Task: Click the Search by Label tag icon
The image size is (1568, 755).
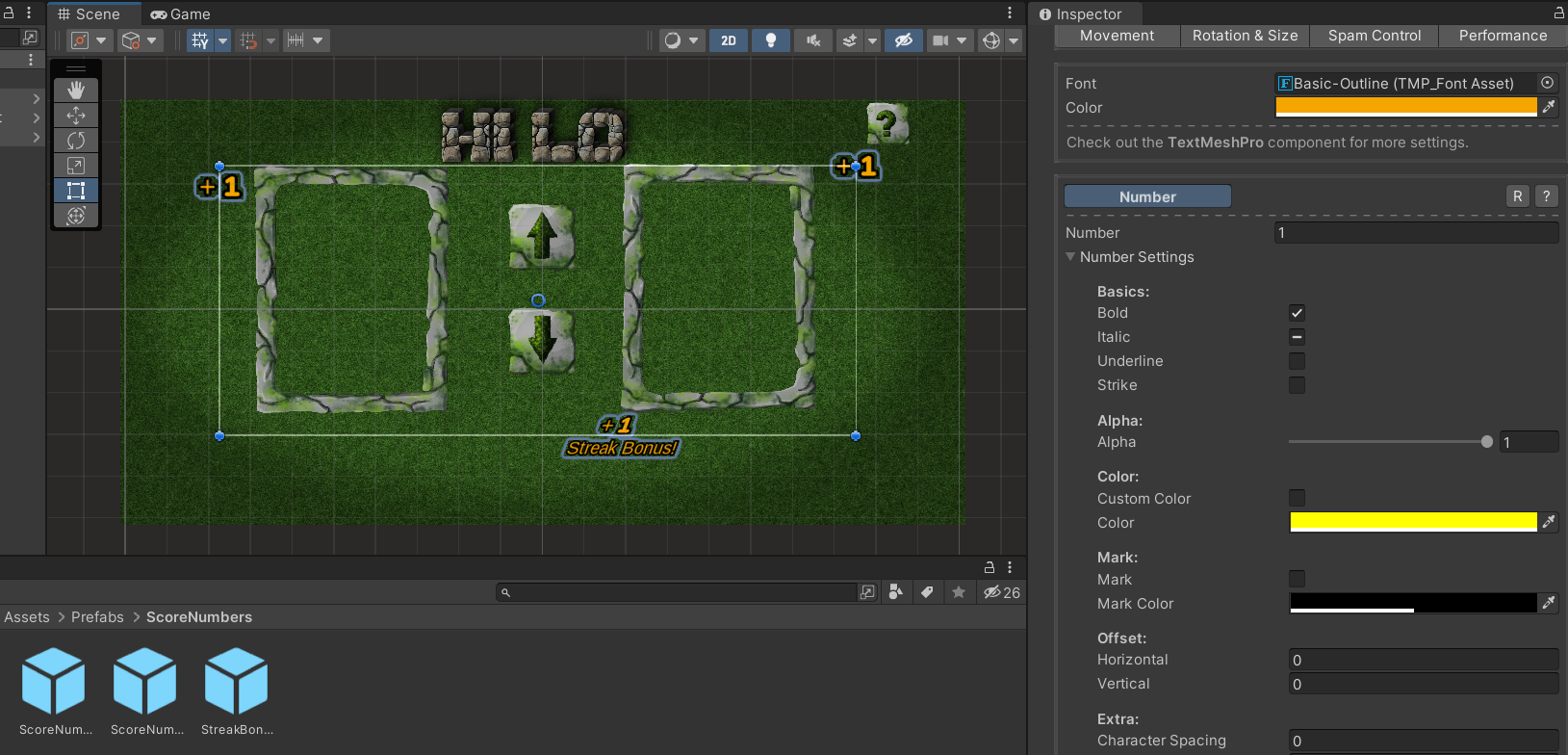Action: [927, 592]
